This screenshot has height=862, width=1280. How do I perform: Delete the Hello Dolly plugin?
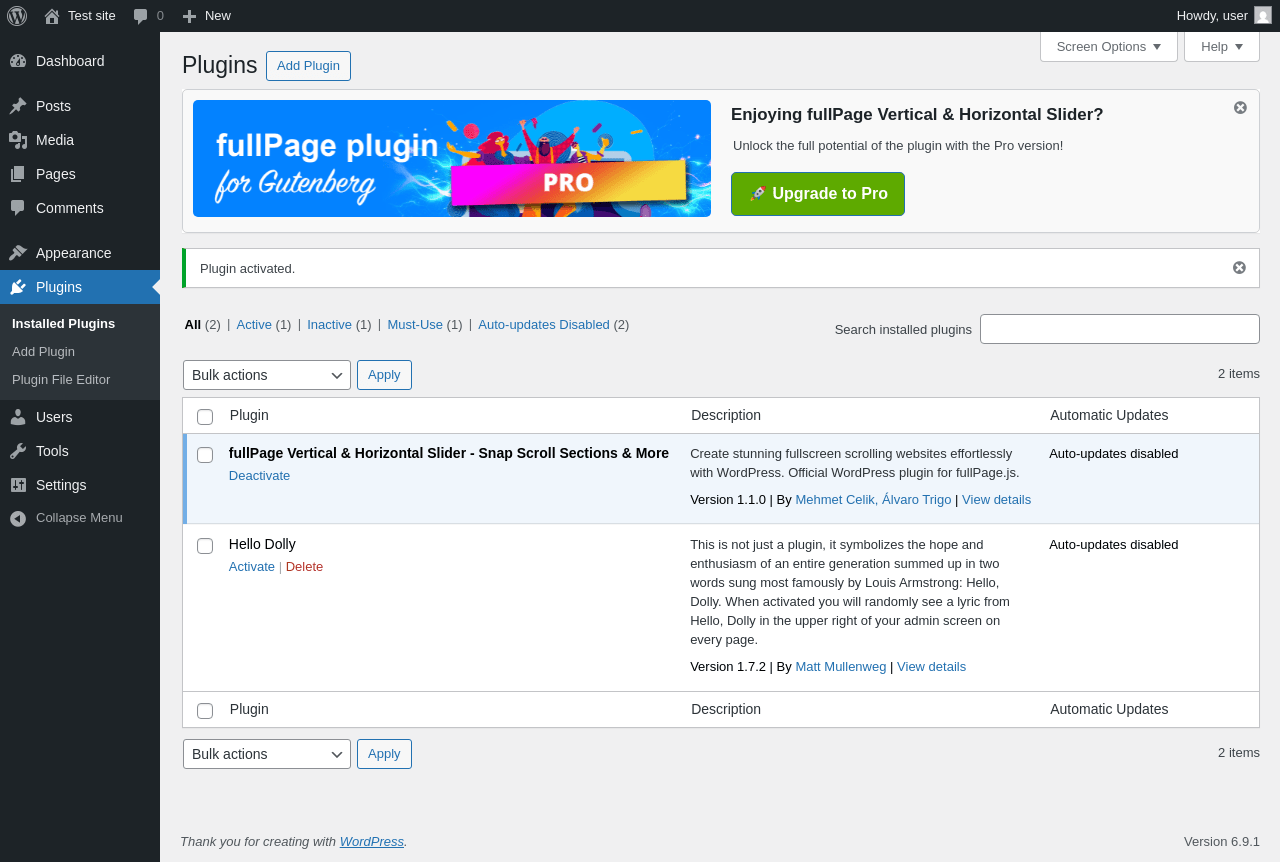click(304, 567)
